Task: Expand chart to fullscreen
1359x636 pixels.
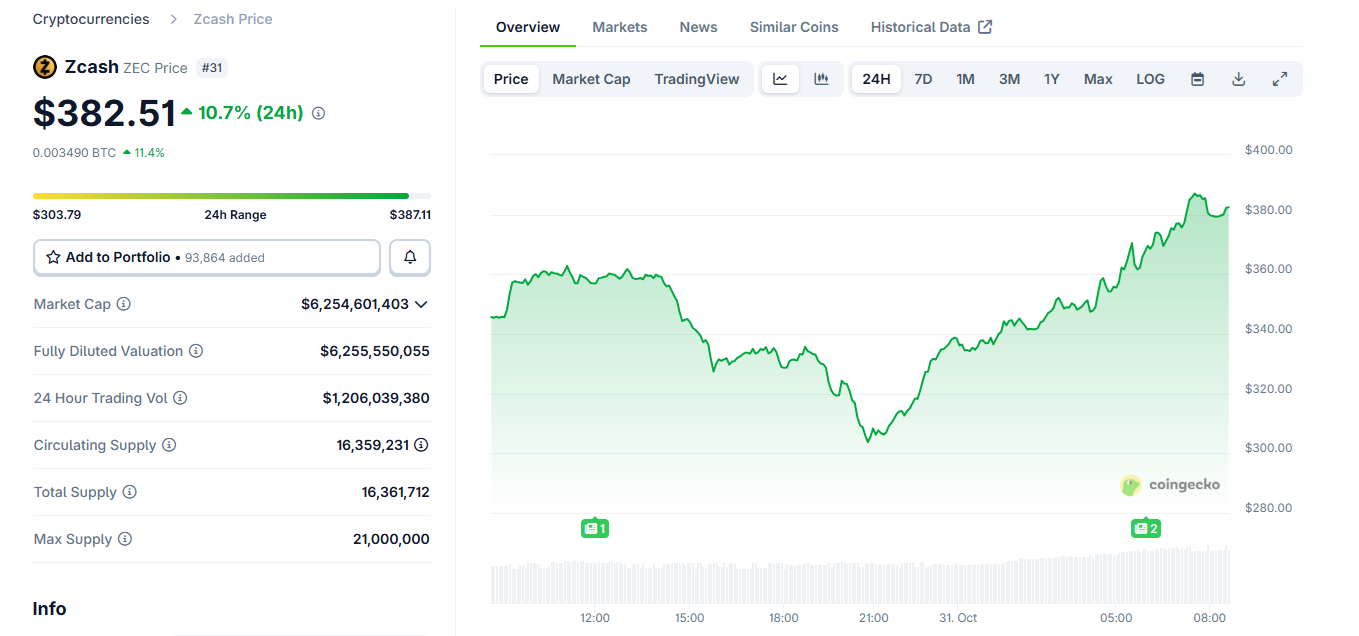Action: click(x=1280, y=78)
